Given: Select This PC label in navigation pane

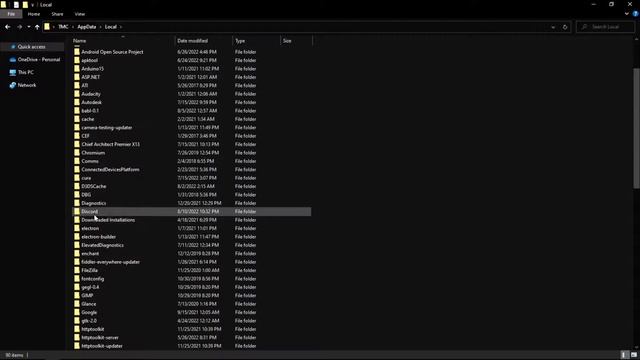Looking at the screenshot, I should tap(26, 73).
